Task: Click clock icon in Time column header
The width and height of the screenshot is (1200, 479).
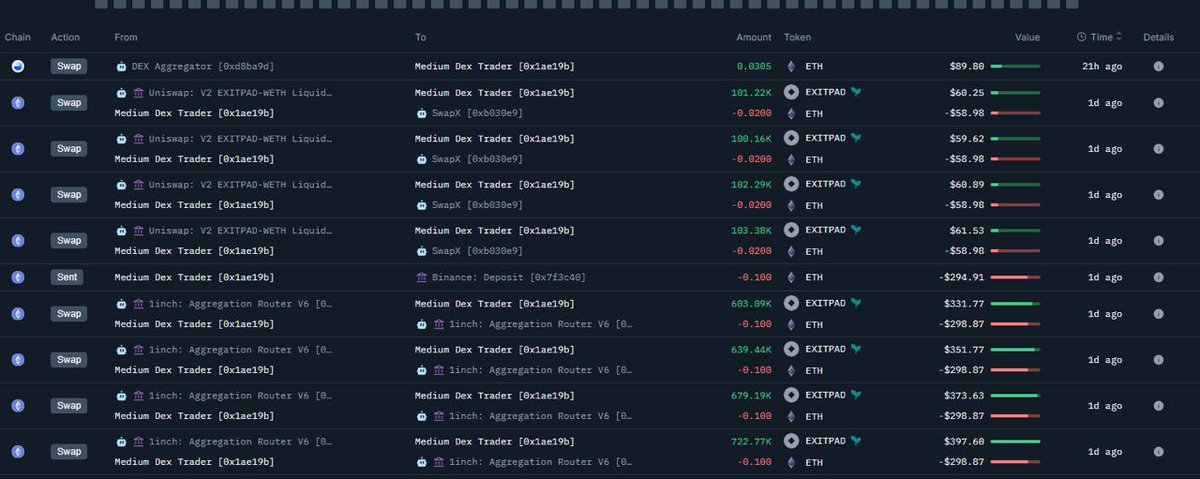Action: pyautogui.click(x=1081, y=37)
